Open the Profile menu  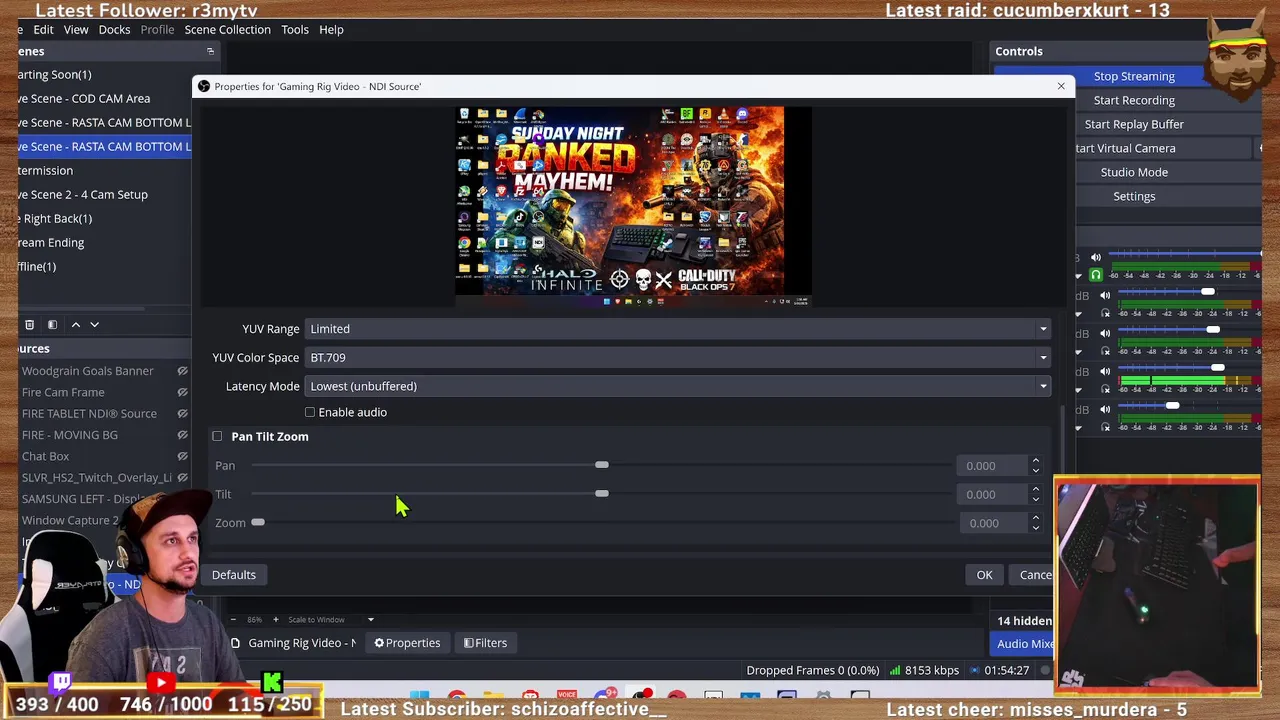point(157,30)
